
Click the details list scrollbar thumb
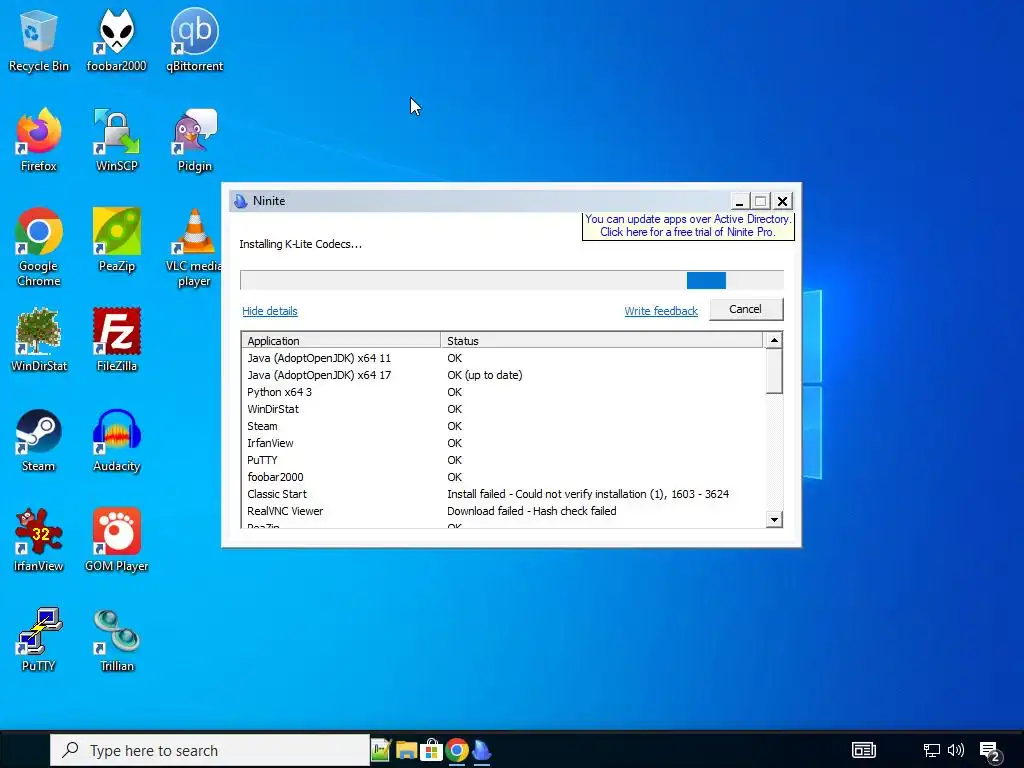pos(774,371)
